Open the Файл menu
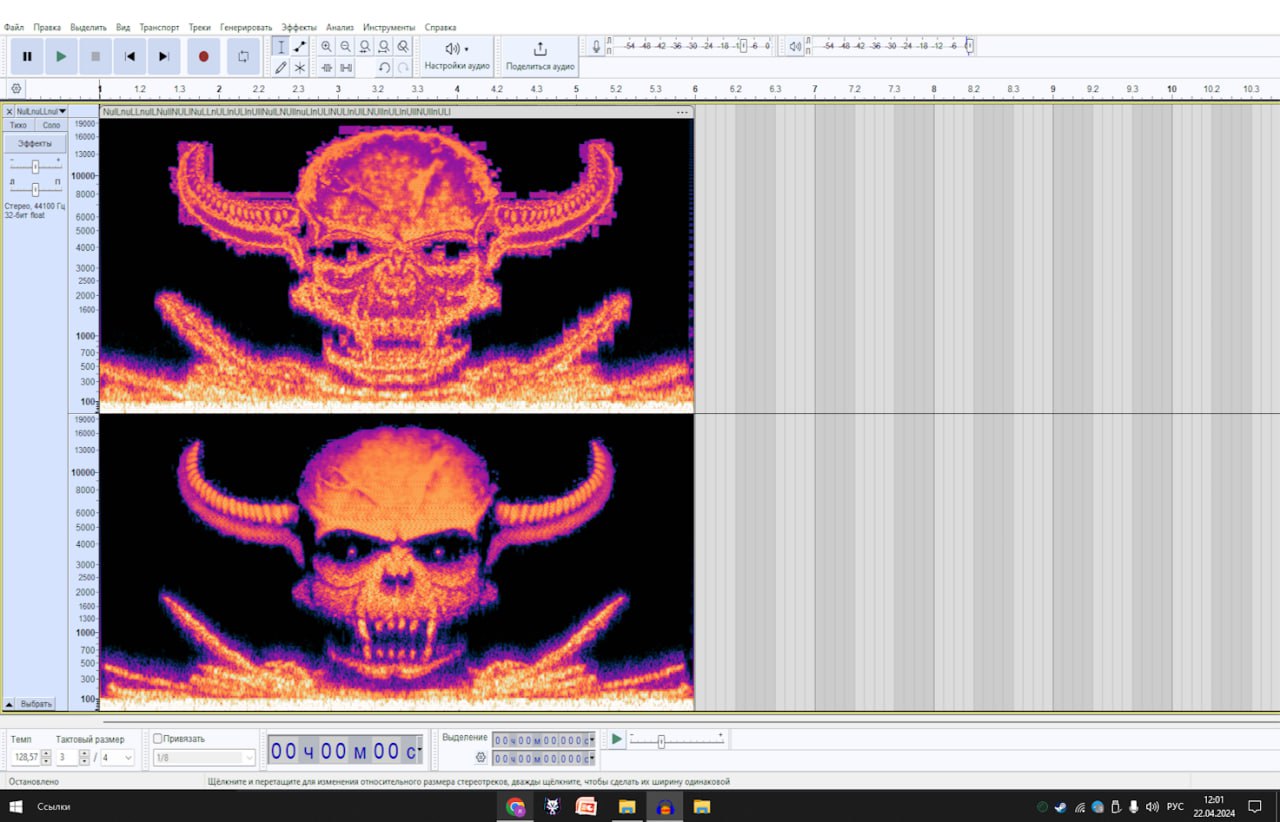The image size is (1280, 822). click(x=14, y=27)
